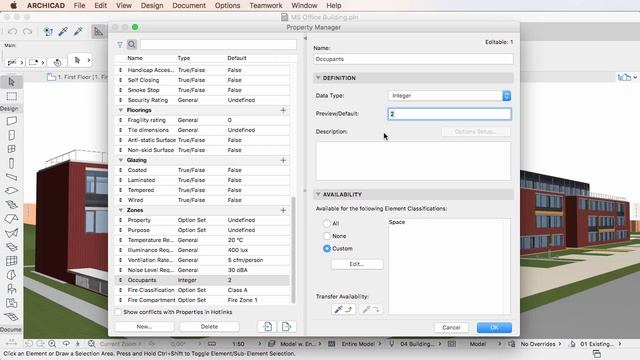Click the export properties icon

click(x=287, y=327)
